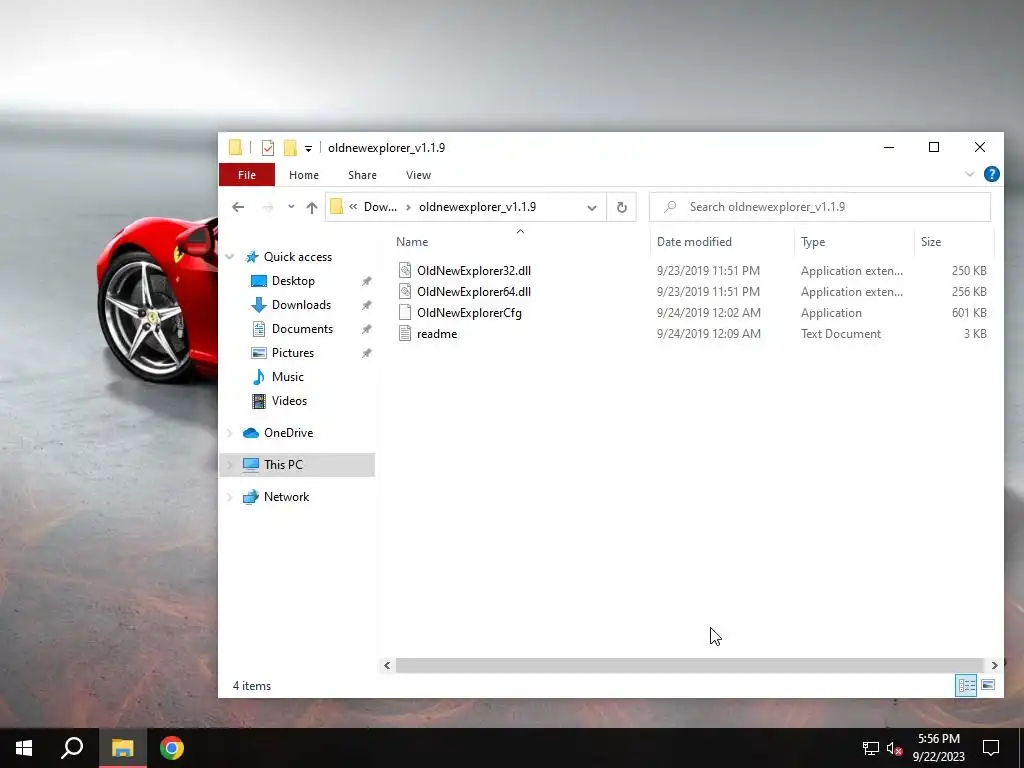
Task: Go up one folder level
Action: (x=312, y=208)
